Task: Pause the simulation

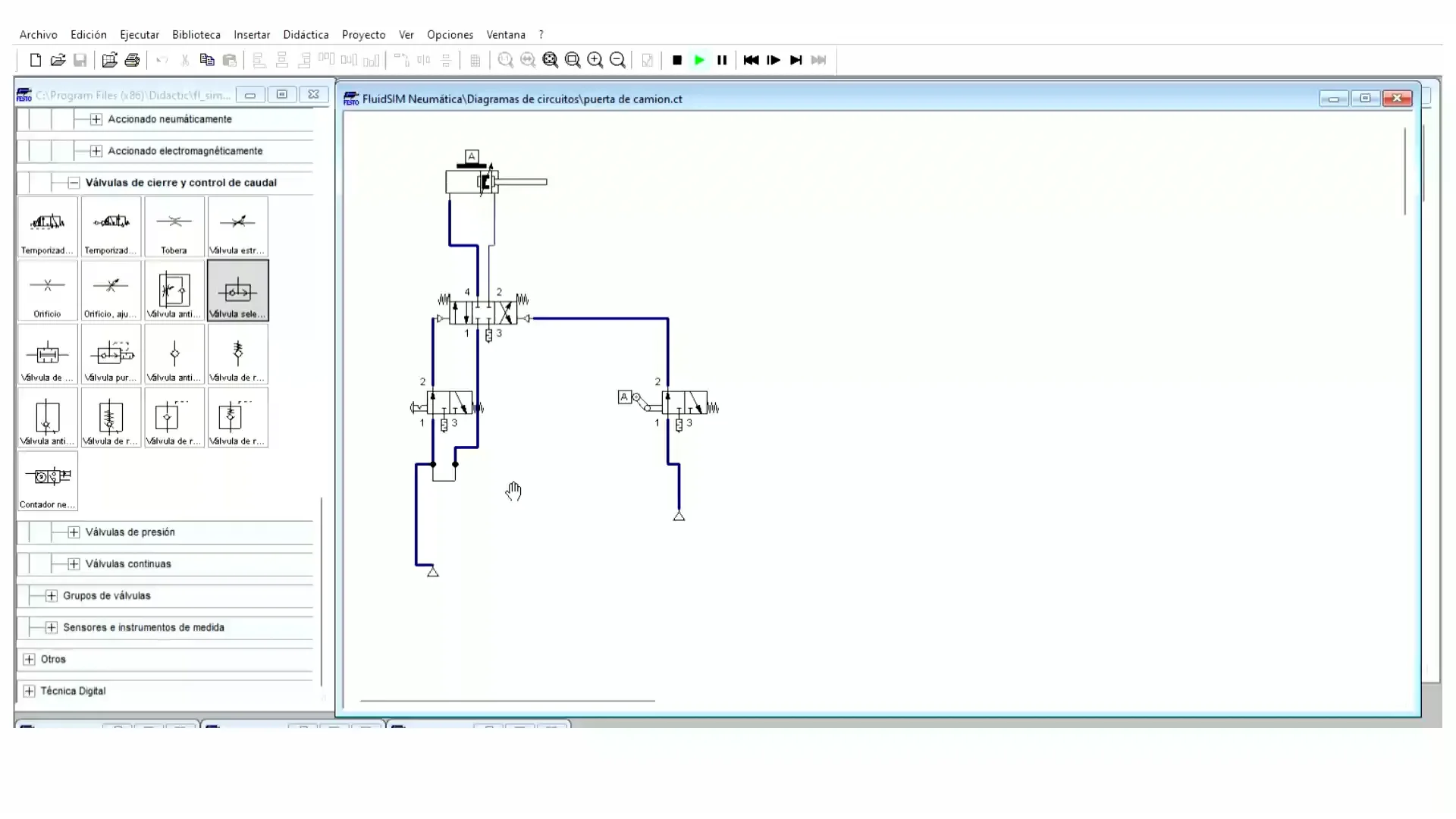Action: click(x=722, y=60)
